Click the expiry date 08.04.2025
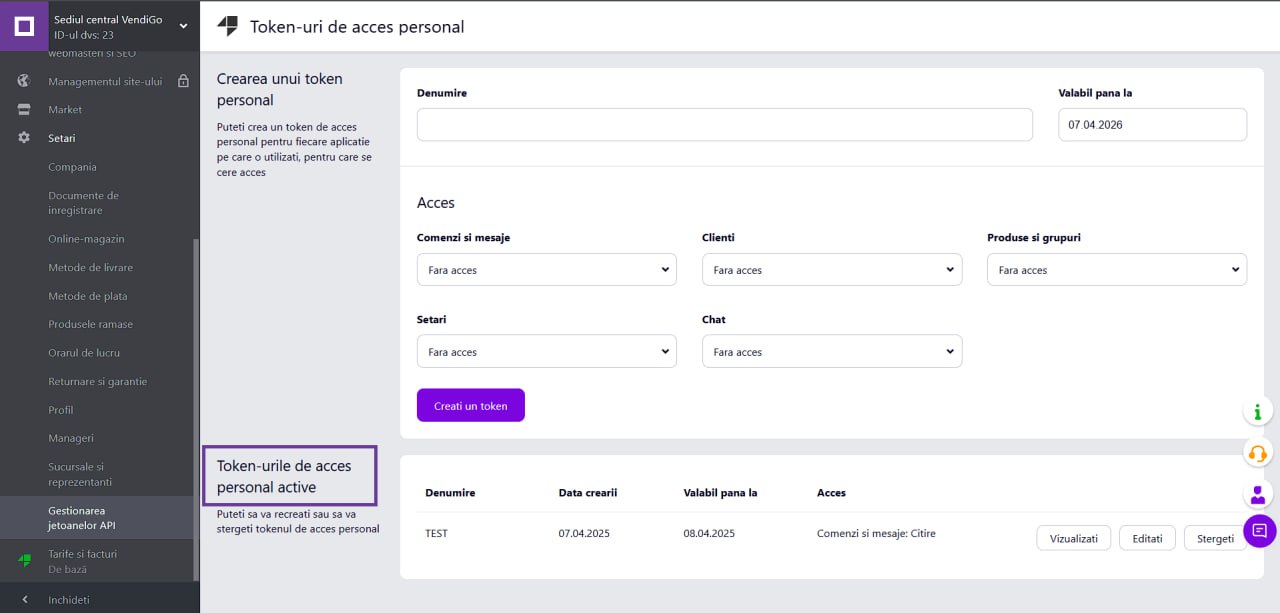This screenshot has height=613, width=1280. click(709, 534)
